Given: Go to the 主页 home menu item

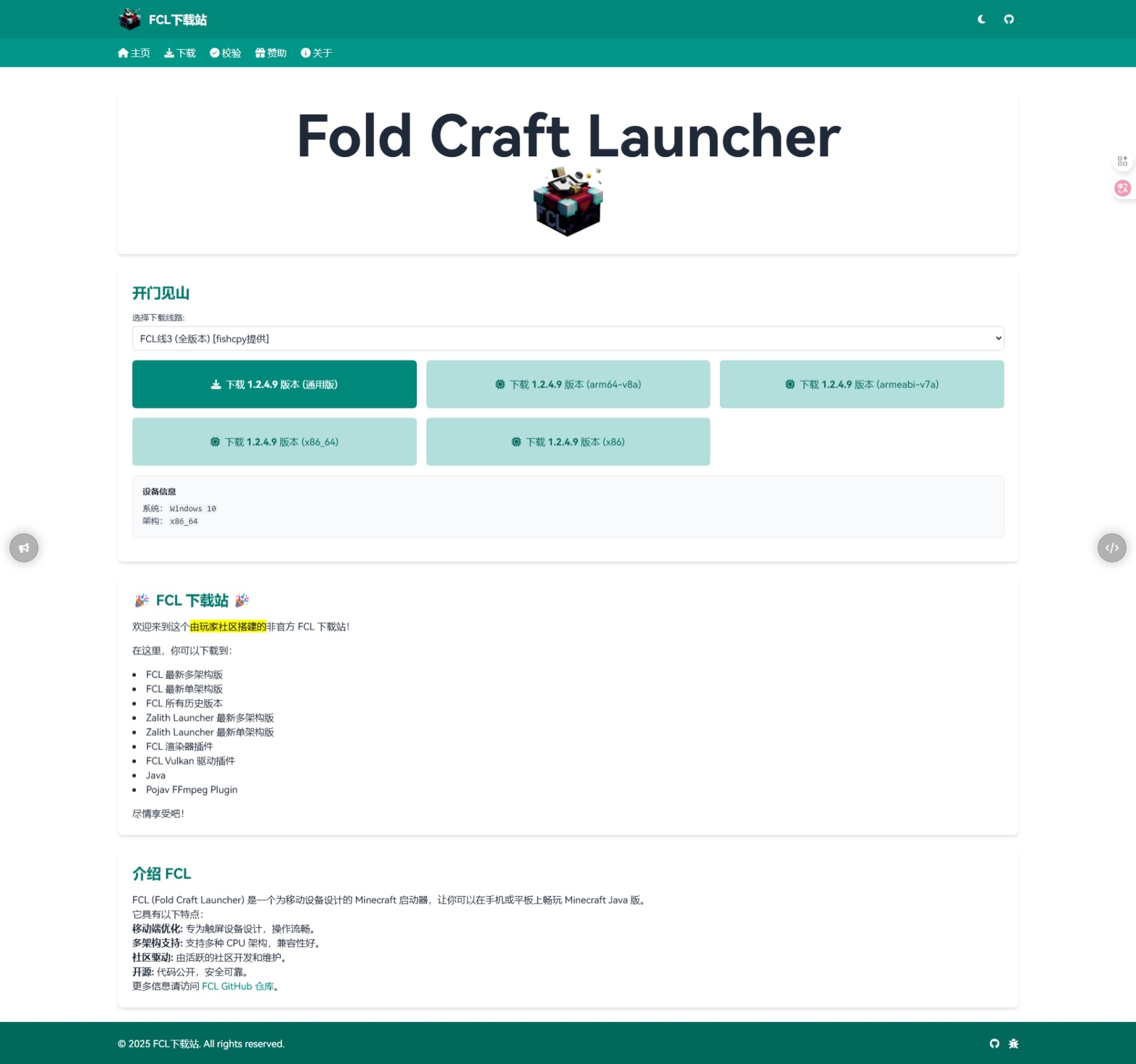Looking at the screenshot, I should pos(134,53).
